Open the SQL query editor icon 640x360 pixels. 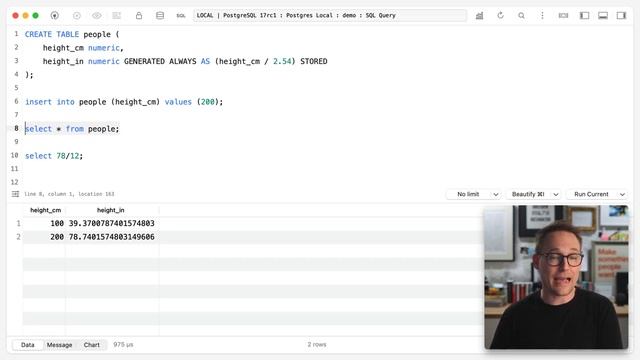[181, 16]
